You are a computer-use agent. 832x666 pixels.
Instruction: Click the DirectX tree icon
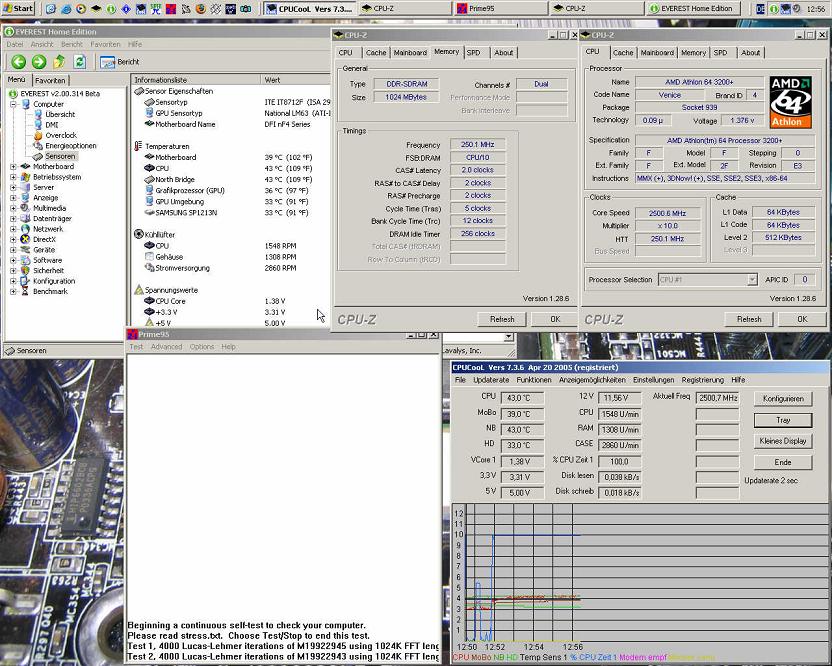coord(25,239)
